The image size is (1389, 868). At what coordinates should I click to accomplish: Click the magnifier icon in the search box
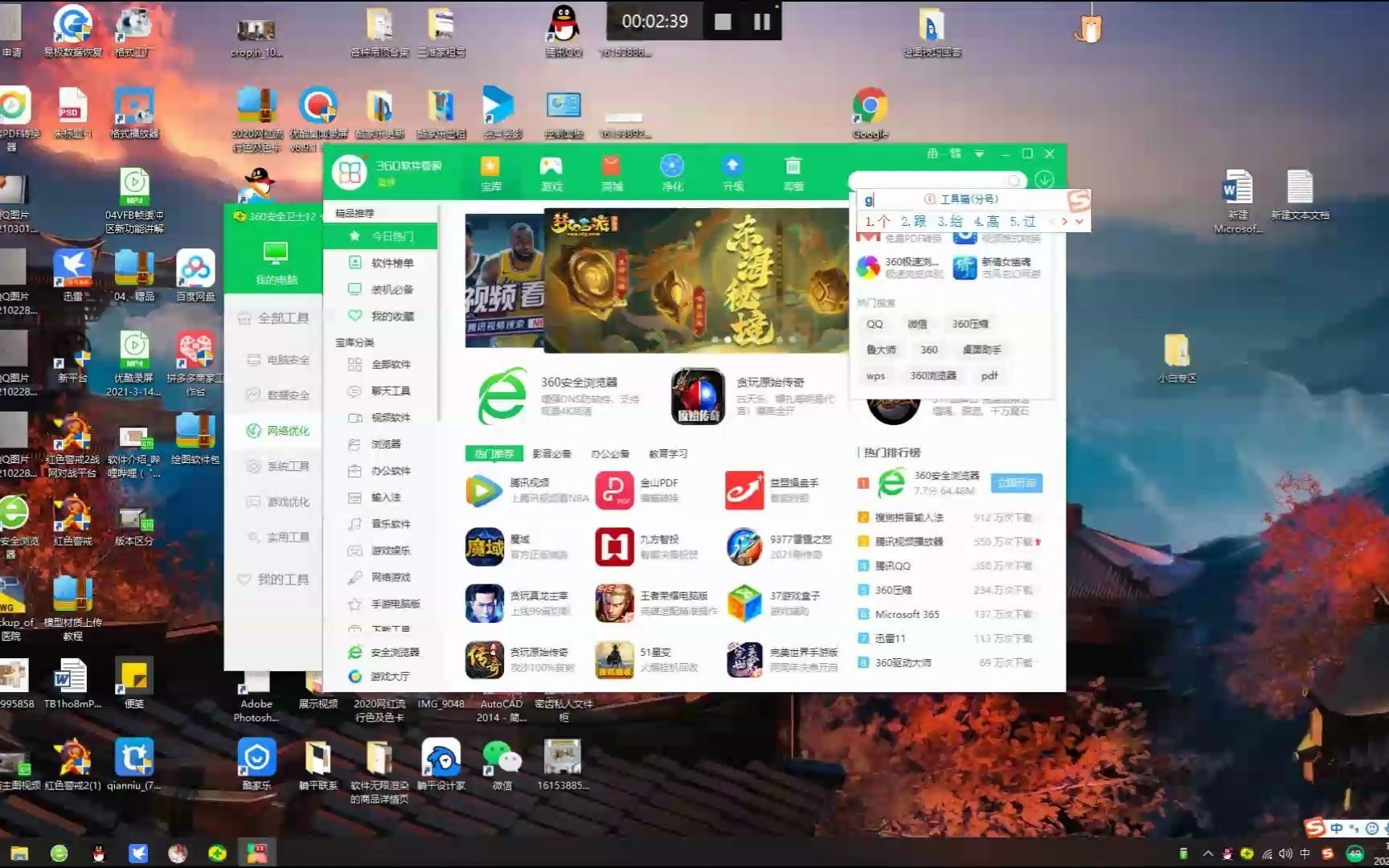(x=1015, y=181)
